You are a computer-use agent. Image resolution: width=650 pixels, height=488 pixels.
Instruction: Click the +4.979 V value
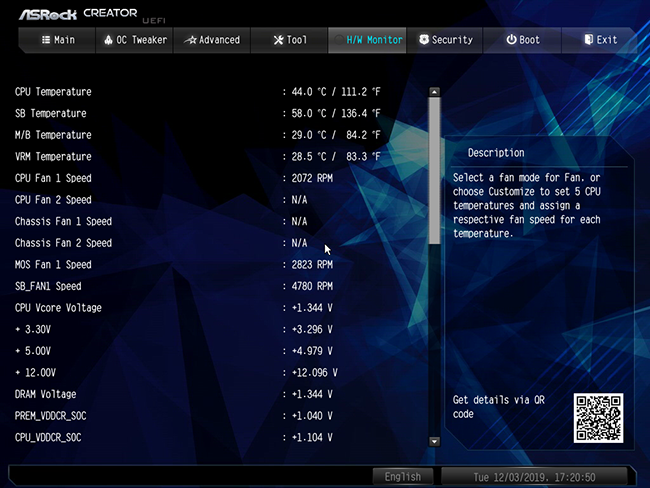click(x=312, y=351)
